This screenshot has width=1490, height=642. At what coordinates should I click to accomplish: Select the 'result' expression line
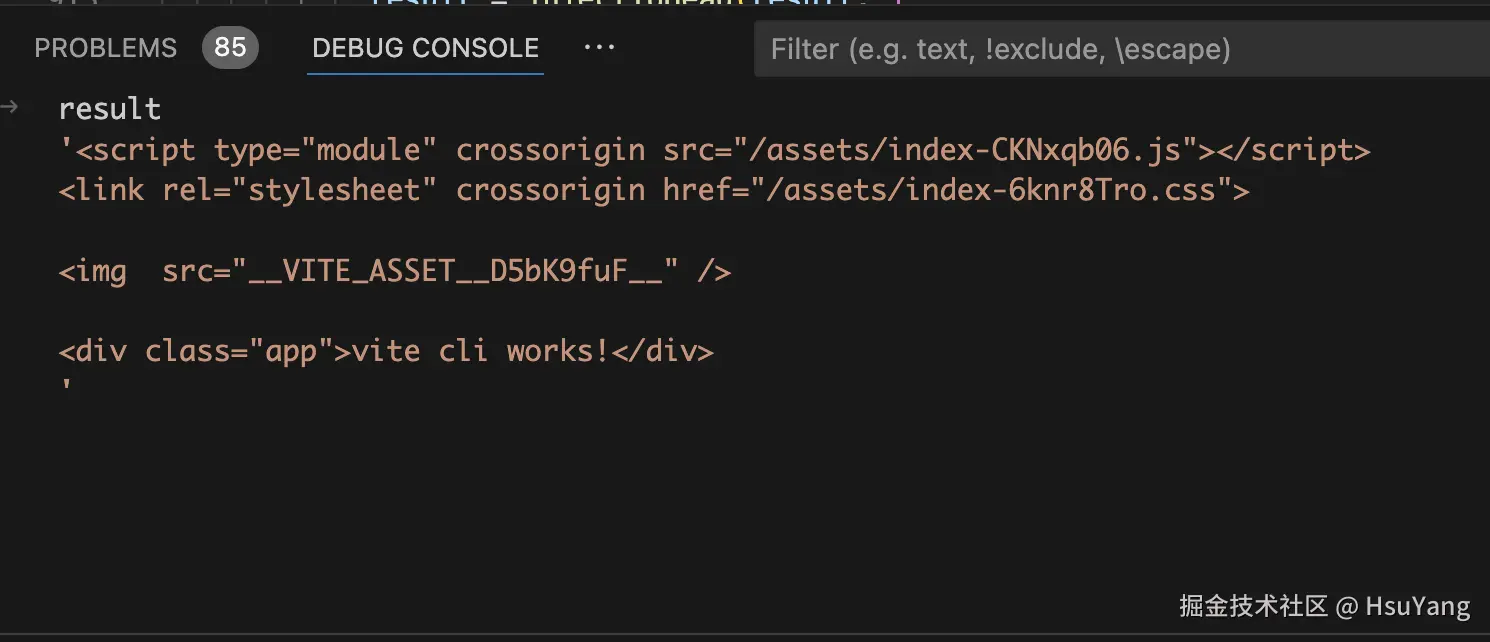[x=110, y=109]
